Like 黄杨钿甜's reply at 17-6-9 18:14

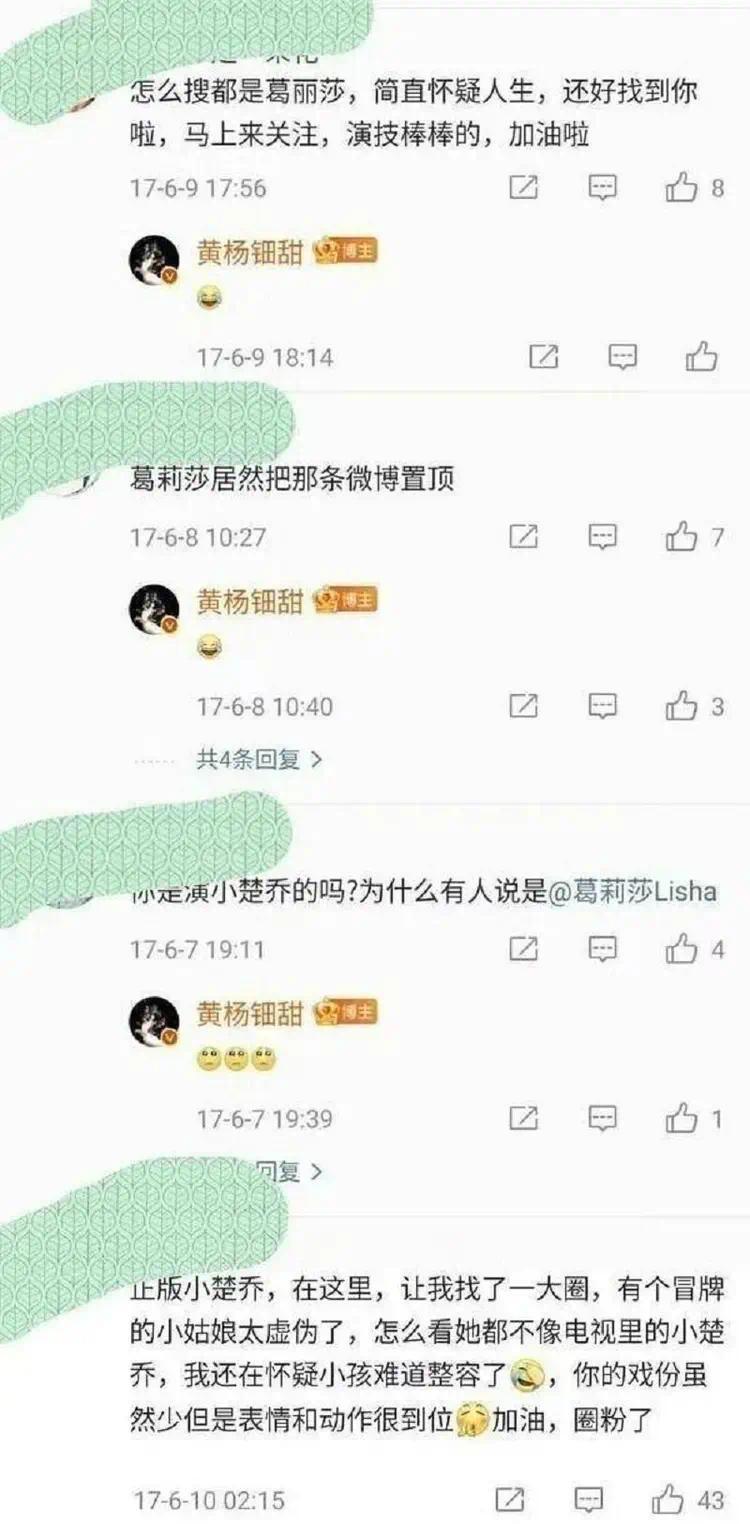(702, 356)
